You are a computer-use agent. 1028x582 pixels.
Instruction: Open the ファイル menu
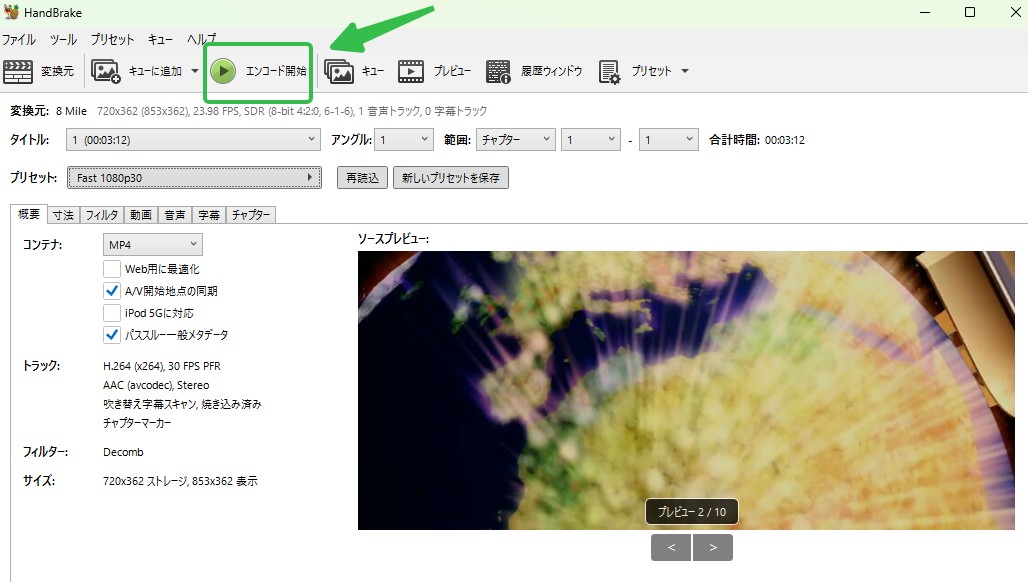pos(18,39)
